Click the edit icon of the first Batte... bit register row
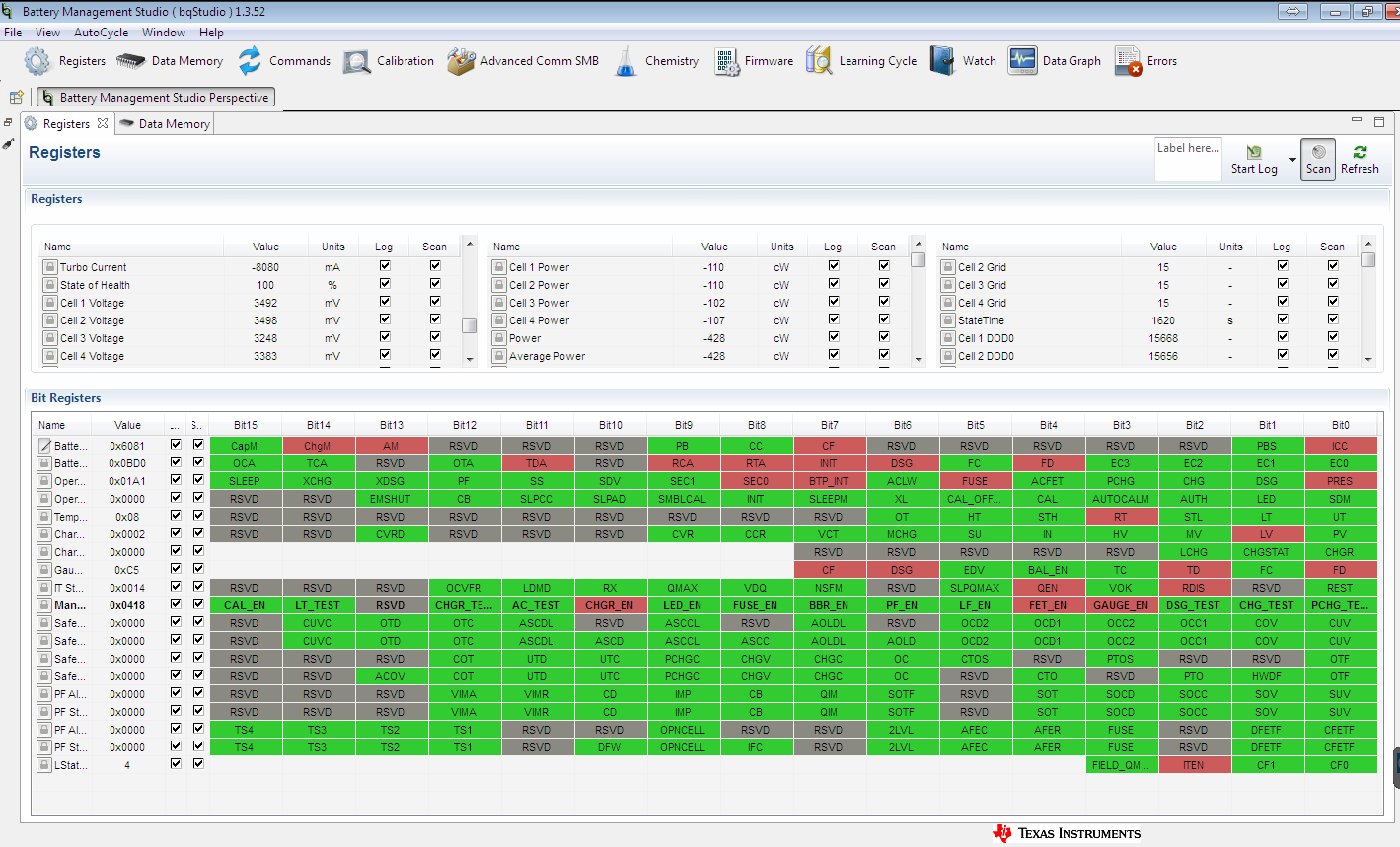The image size is (1400, 847). [x=44, y=445]
